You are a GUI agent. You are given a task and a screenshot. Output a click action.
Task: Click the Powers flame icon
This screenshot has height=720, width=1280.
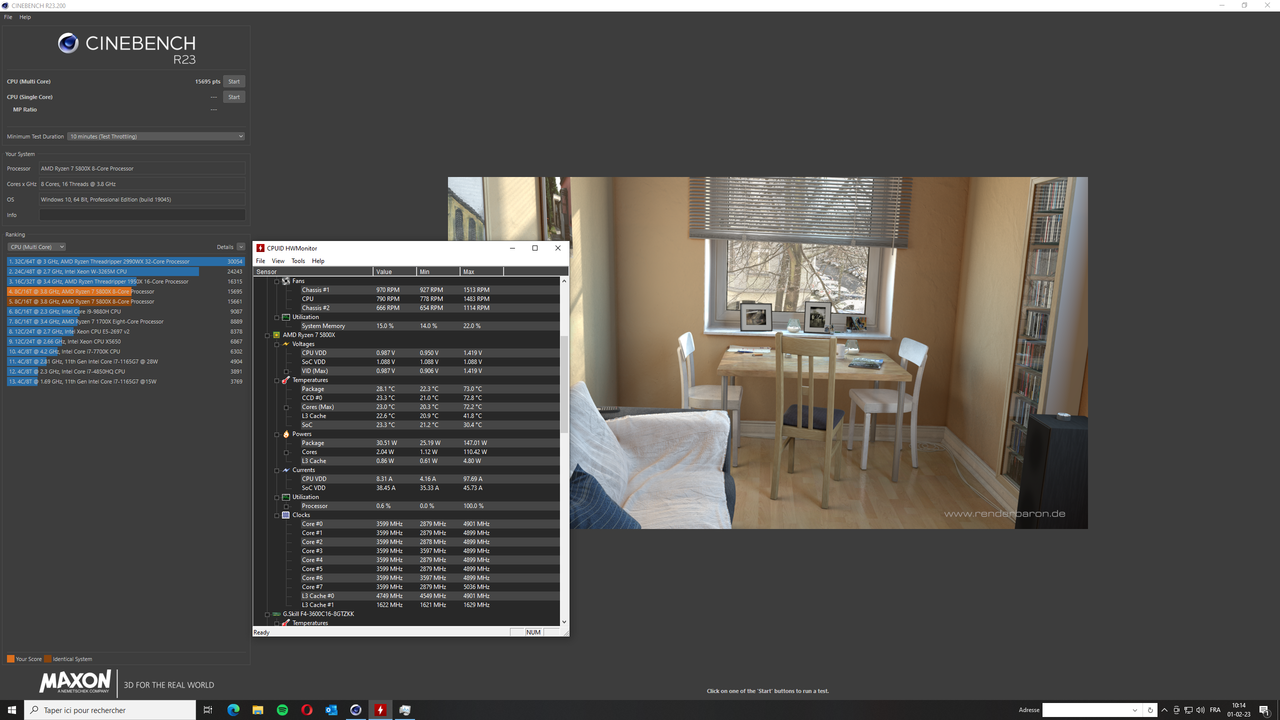point(286,434)
